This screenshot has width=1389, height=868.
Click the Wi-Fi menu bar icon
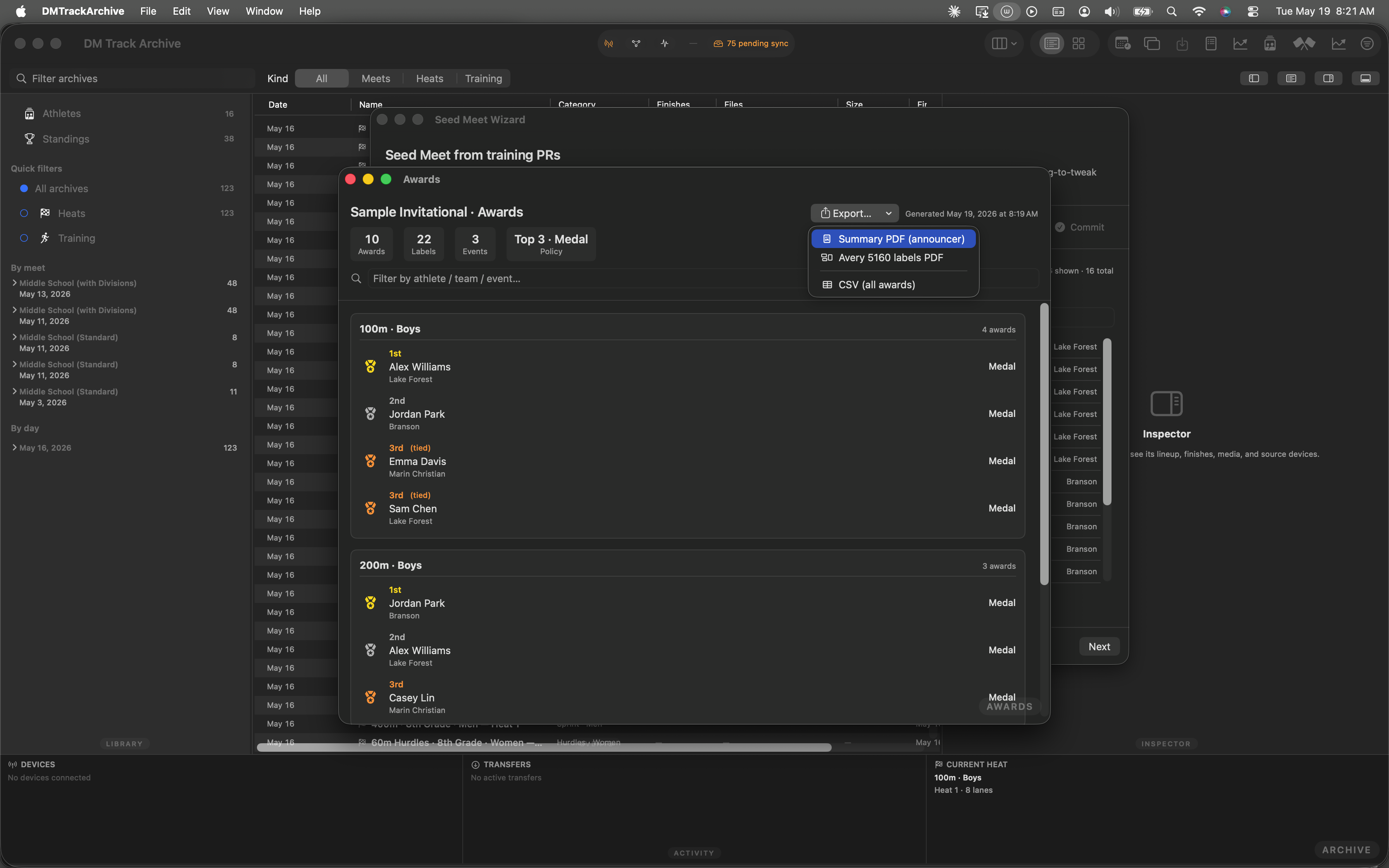(1198, 12)
